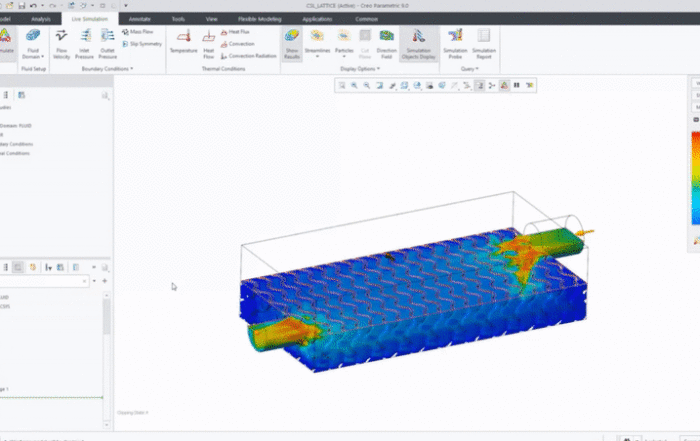700x441 pixels.
Task: Open the Fluid Domain dropdown arrow
Action: [x=42, y=57]
